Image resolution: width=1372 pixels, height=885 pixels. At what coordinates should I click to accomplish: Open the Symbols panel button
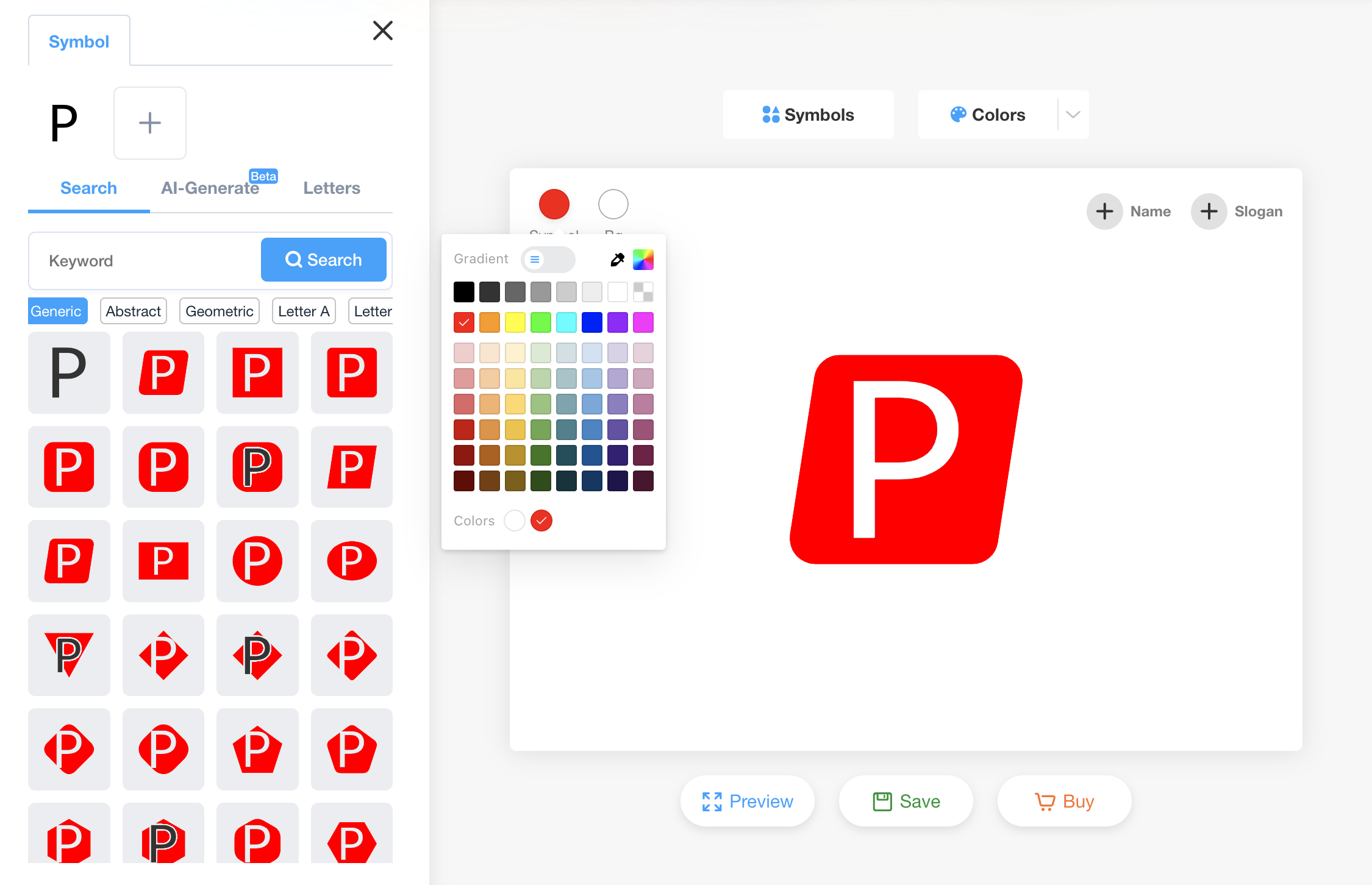tap(808, 115)
